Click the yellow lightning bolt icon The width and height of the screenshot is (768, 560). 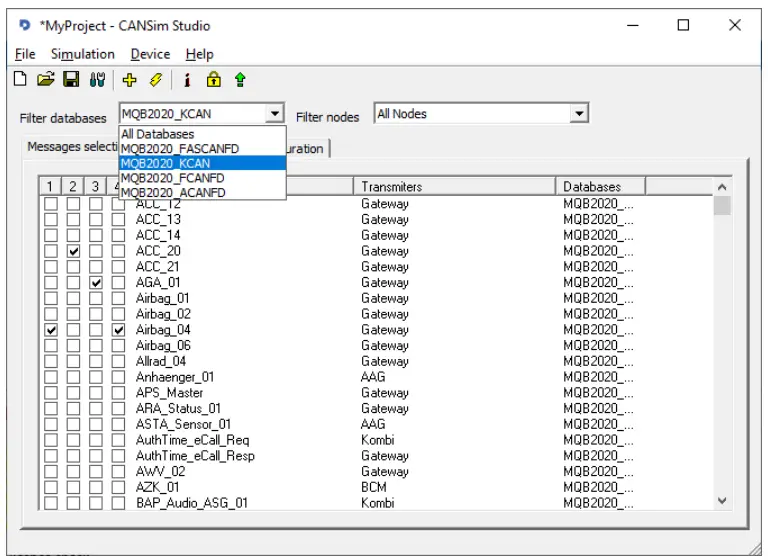pyautogui.click(x=155, y=80)
